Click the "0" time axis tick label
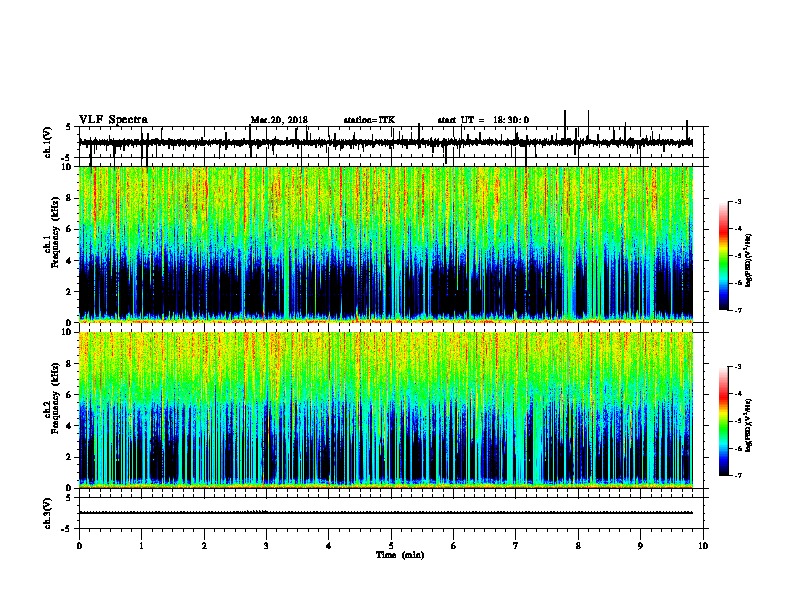 tap(79, 546)
